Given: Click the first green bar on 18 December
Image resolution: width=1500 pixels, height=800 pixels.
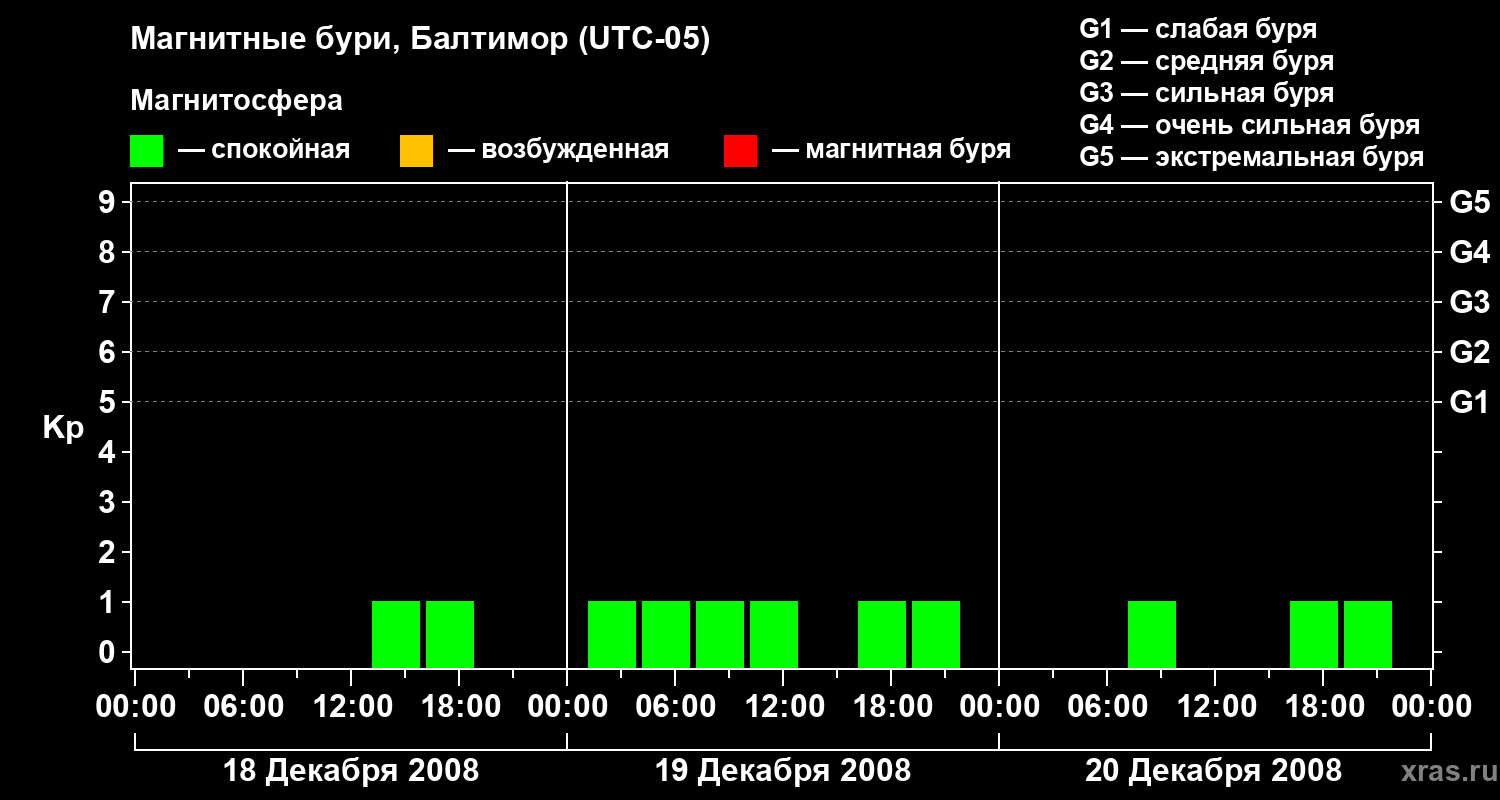Looking at the screenshot, I should point(396,634).
